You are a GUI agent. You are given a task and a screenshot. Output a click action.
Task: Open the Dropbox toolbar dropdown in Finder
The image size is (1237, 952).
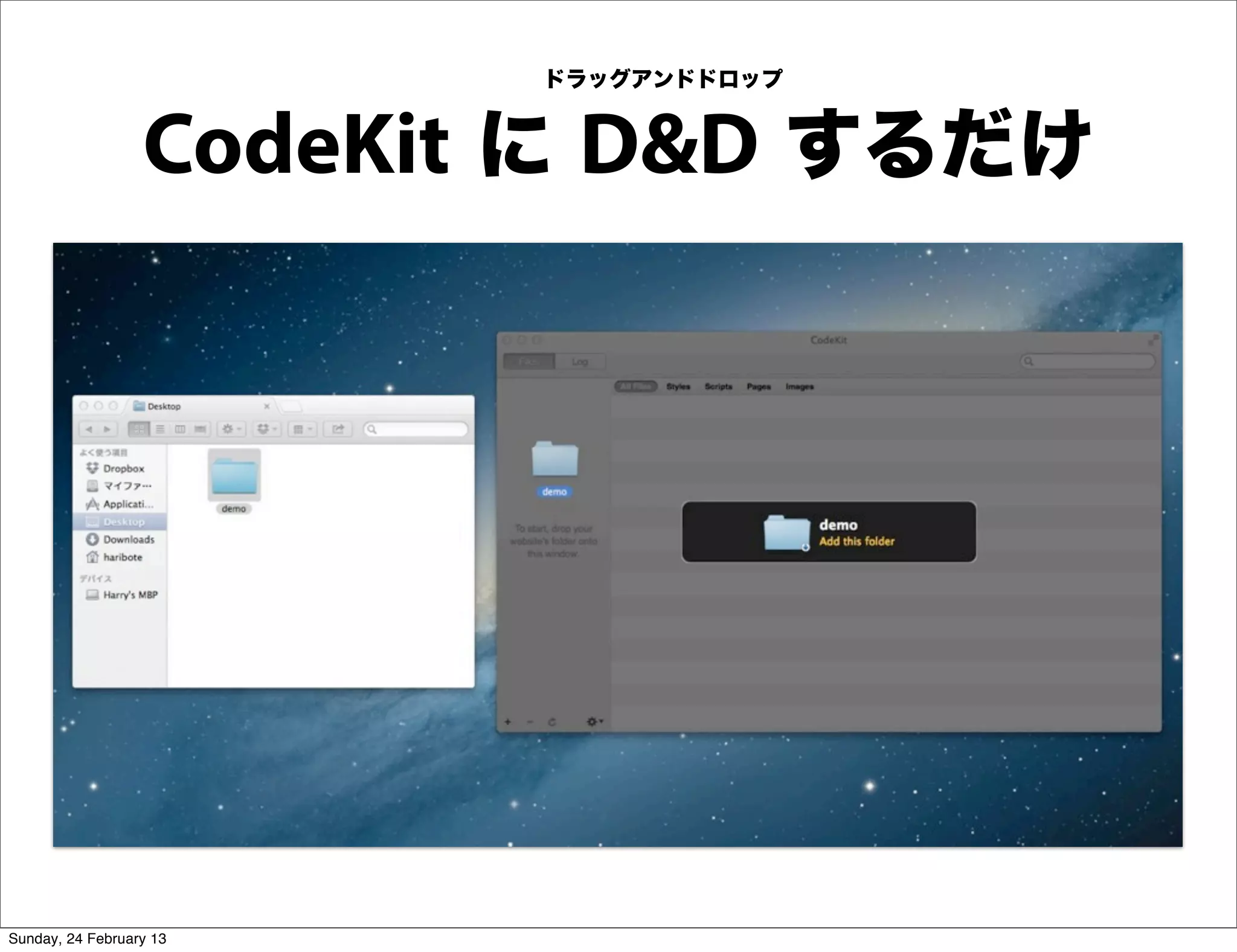[266, 429]
